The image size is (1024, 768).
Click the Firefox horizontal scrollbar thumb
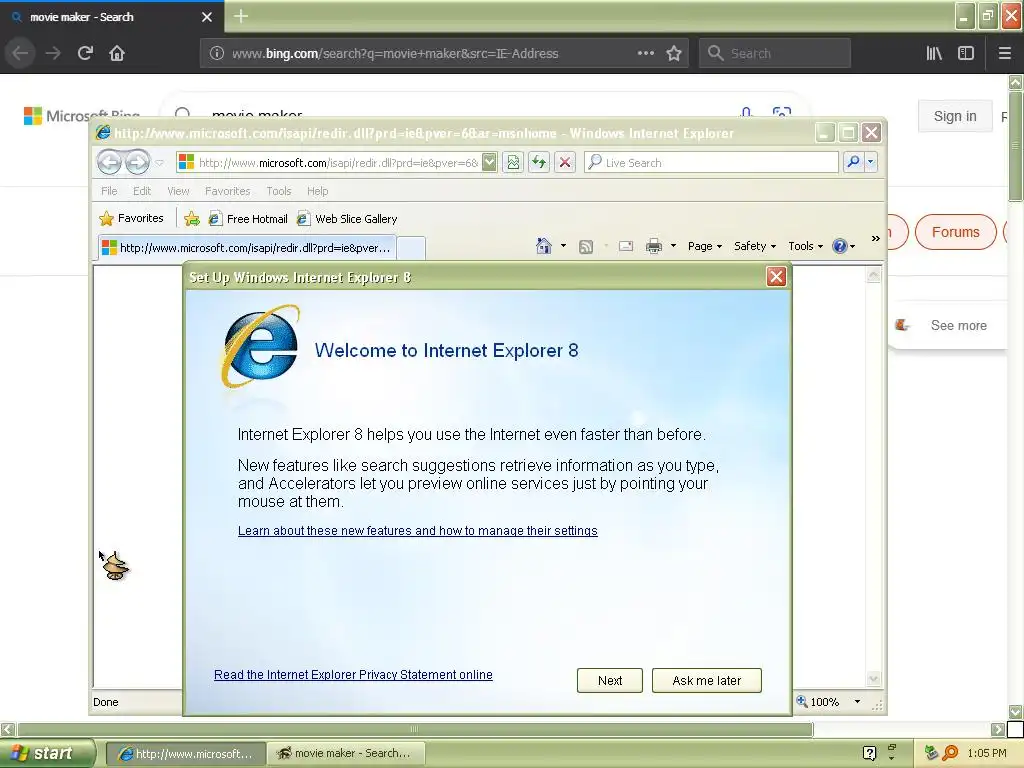tap(415, 729)
